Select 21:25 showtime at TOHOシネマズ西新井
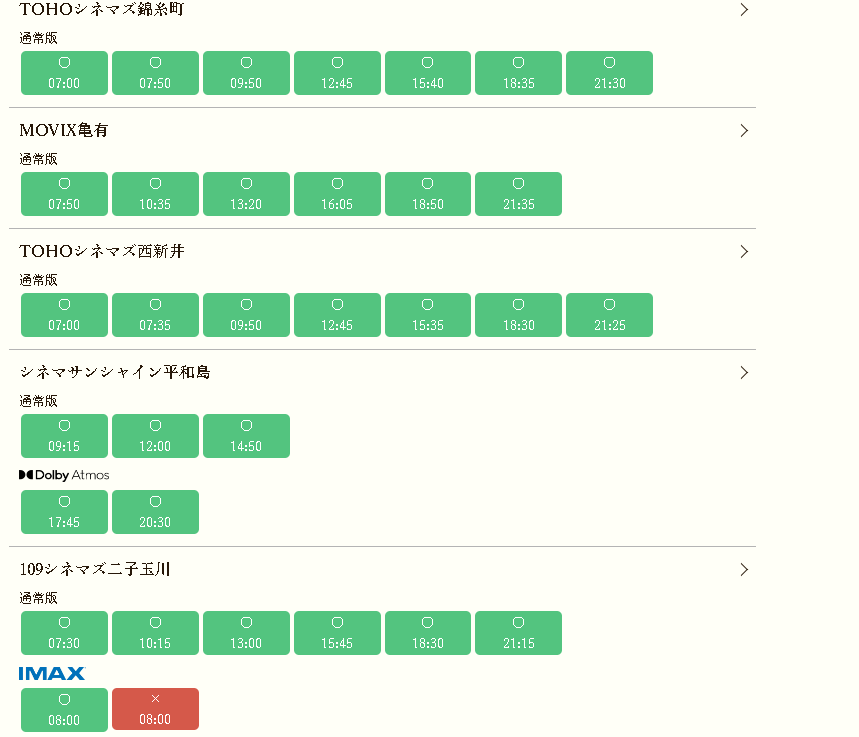Screen dimensions: 859x737 click(x=609, y=315)
